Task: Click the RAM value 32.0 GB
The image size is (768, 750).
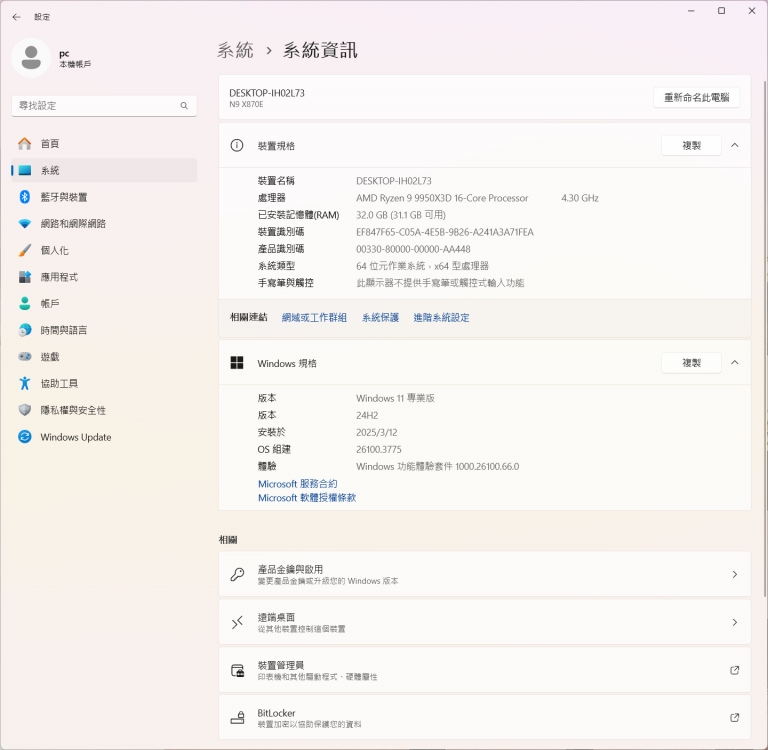Action: [401, 215]
